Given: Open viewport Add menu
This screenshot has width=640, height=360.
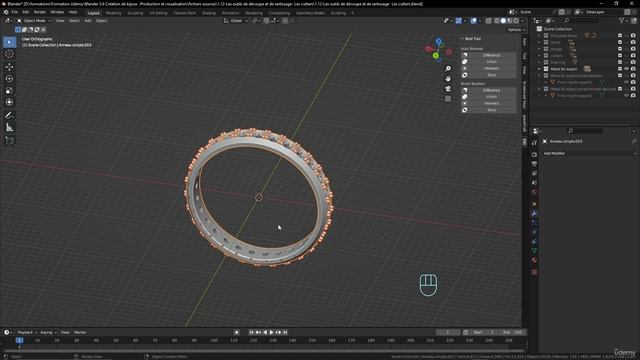Looking at the screenshot, I should pos(88,21).
